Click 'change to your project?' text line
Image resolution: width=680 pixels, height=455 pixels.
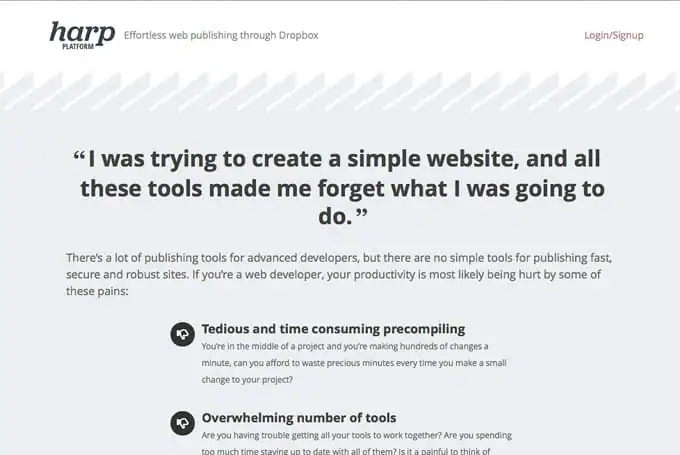coord(247,380)
